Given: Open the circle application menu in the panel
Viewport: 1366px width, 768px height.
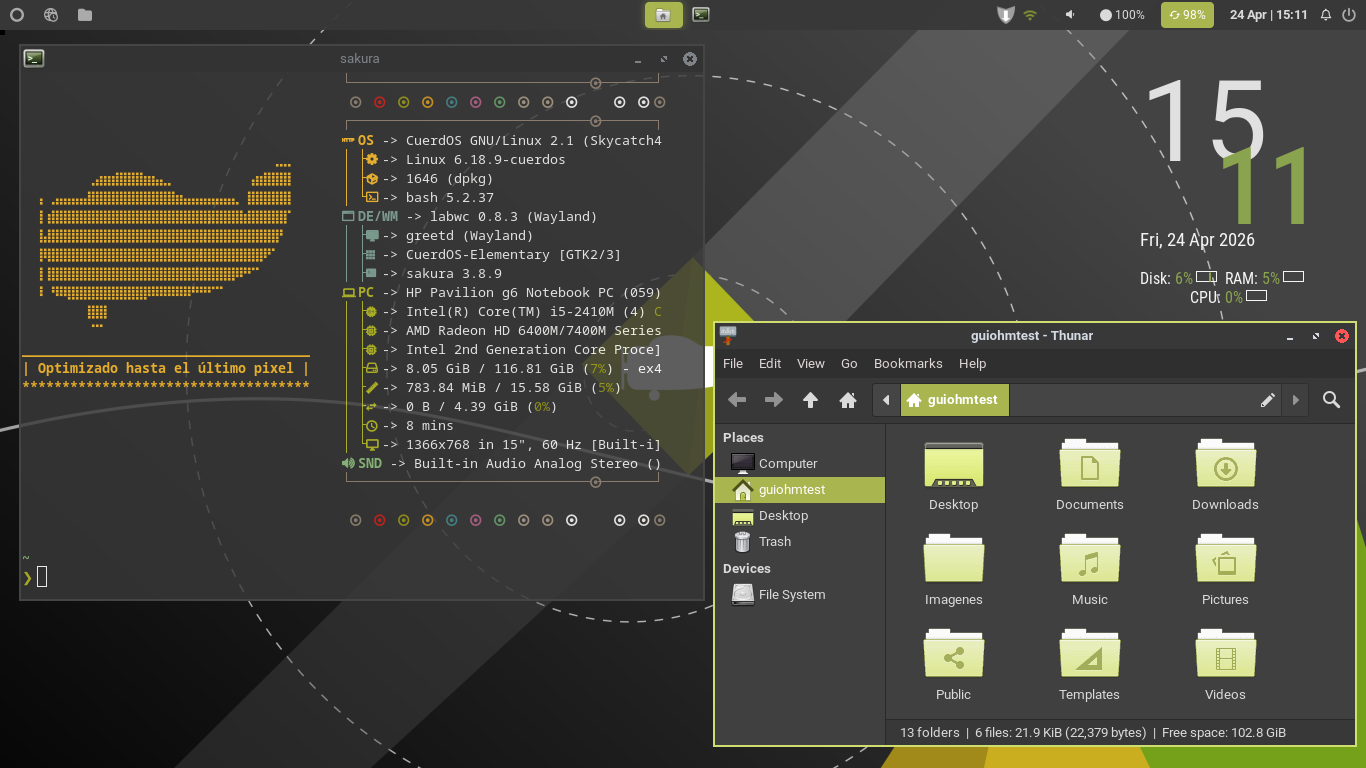Looking at the screenshot, I should click(17, 15).
